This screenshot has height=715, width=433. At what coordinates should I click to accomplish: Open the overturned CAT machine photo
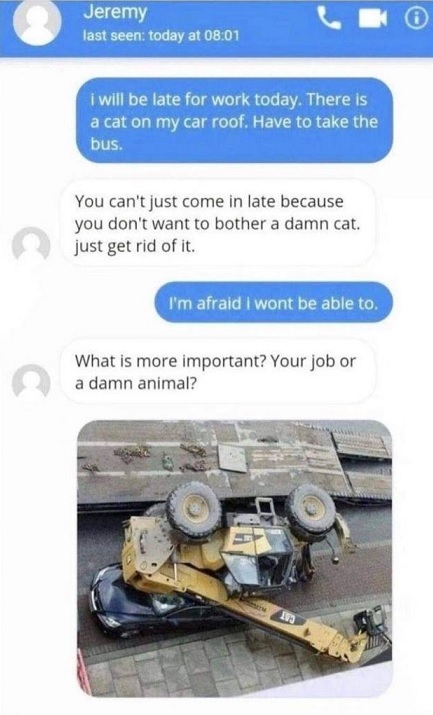click(x=234, y=558)
